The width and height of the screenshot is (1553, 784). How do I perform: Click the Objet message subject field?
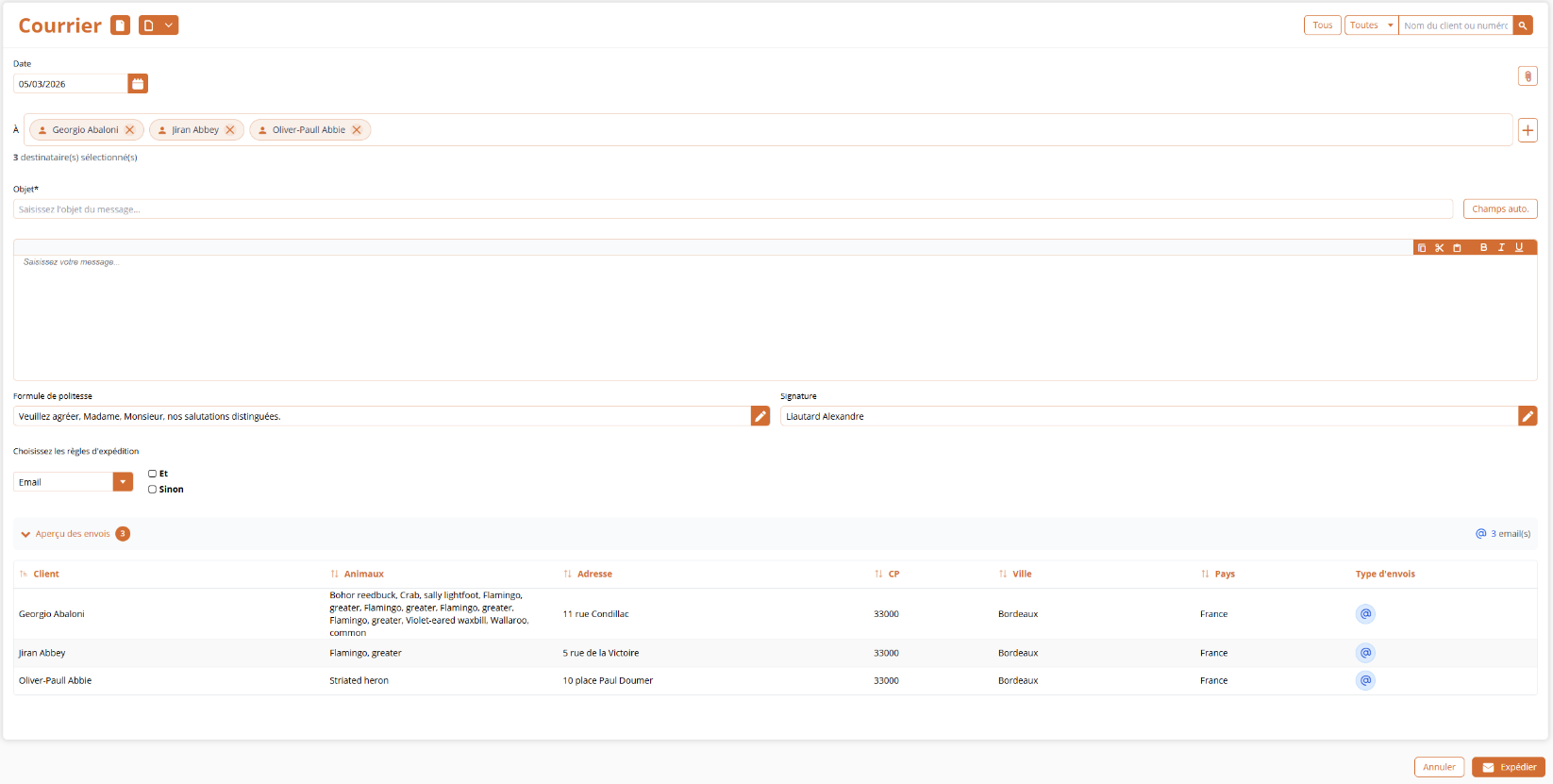732,209
